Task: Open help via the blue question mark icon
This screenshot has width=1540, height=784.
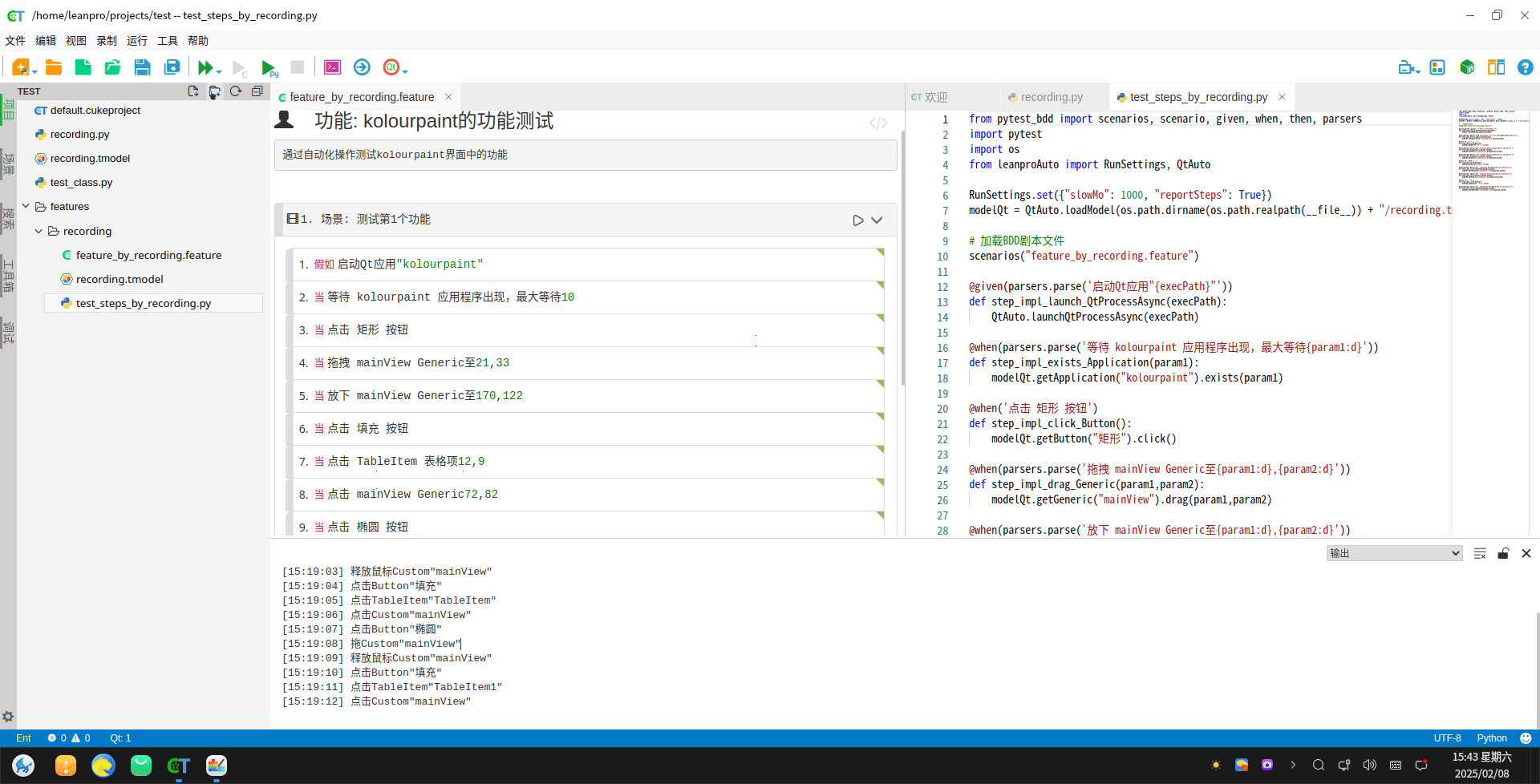Action: pyautogui.click(x=1525, y=67)
